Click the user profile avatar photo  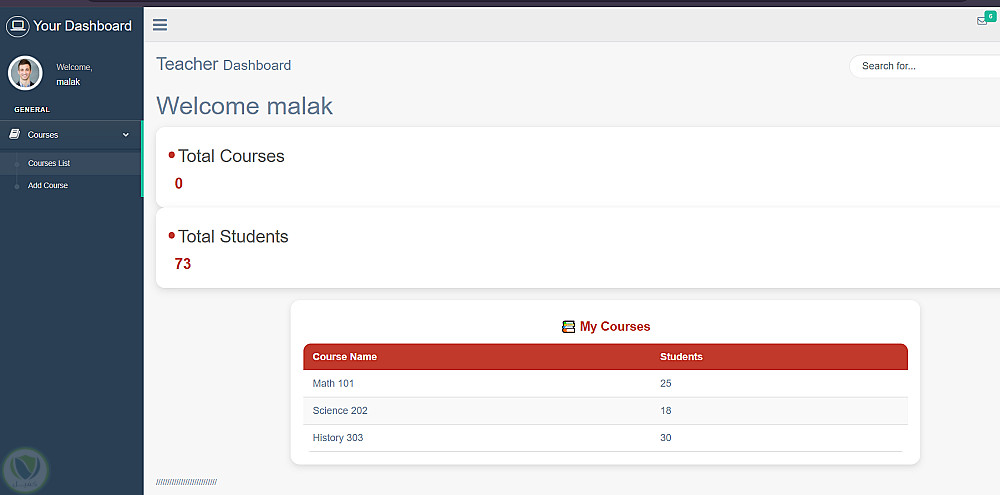point(25,73)
